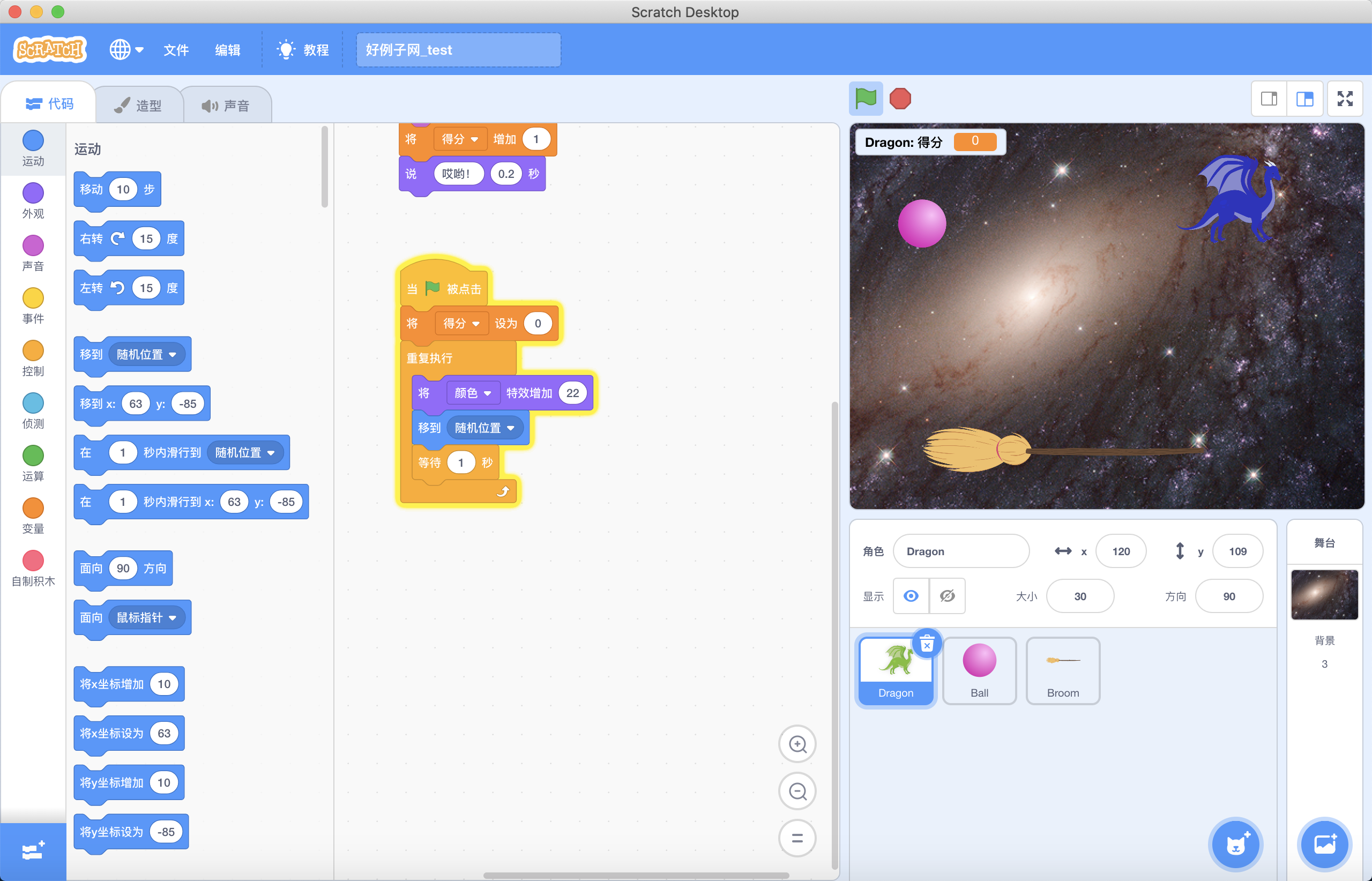Image resolution: width=1372 pixels, height=881 pixels.
Task: Hide the sprite with crossed eye icon
Action: point(948,596)
